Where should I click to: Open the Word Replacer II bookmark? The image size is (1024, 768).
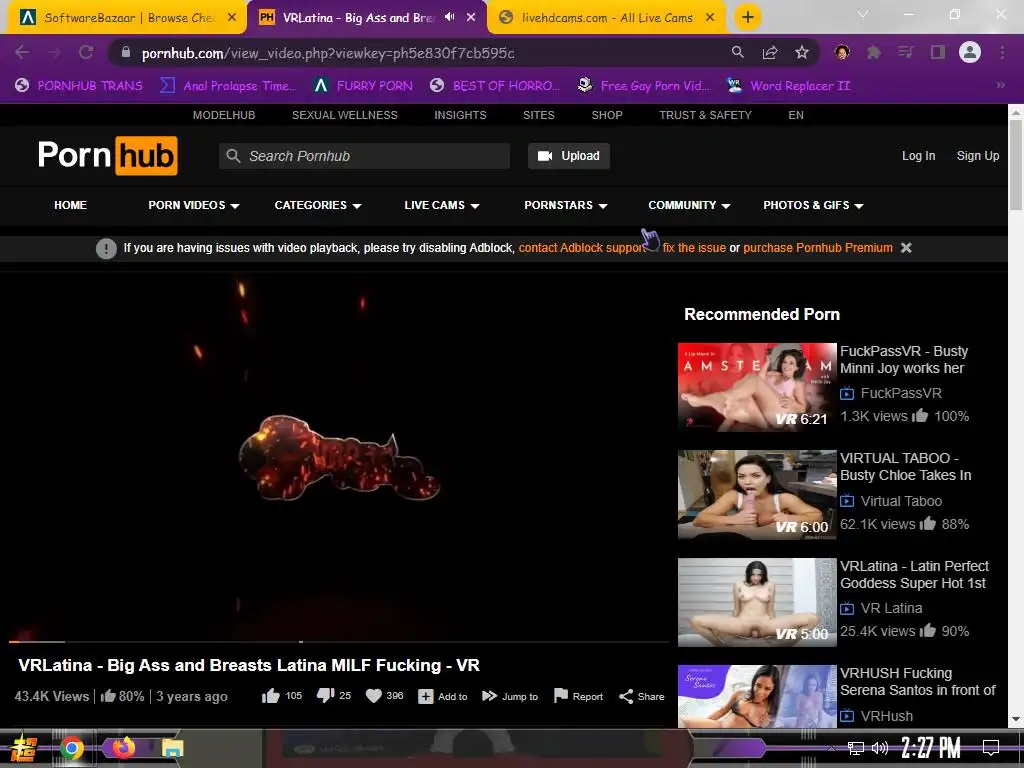point(789,86)
